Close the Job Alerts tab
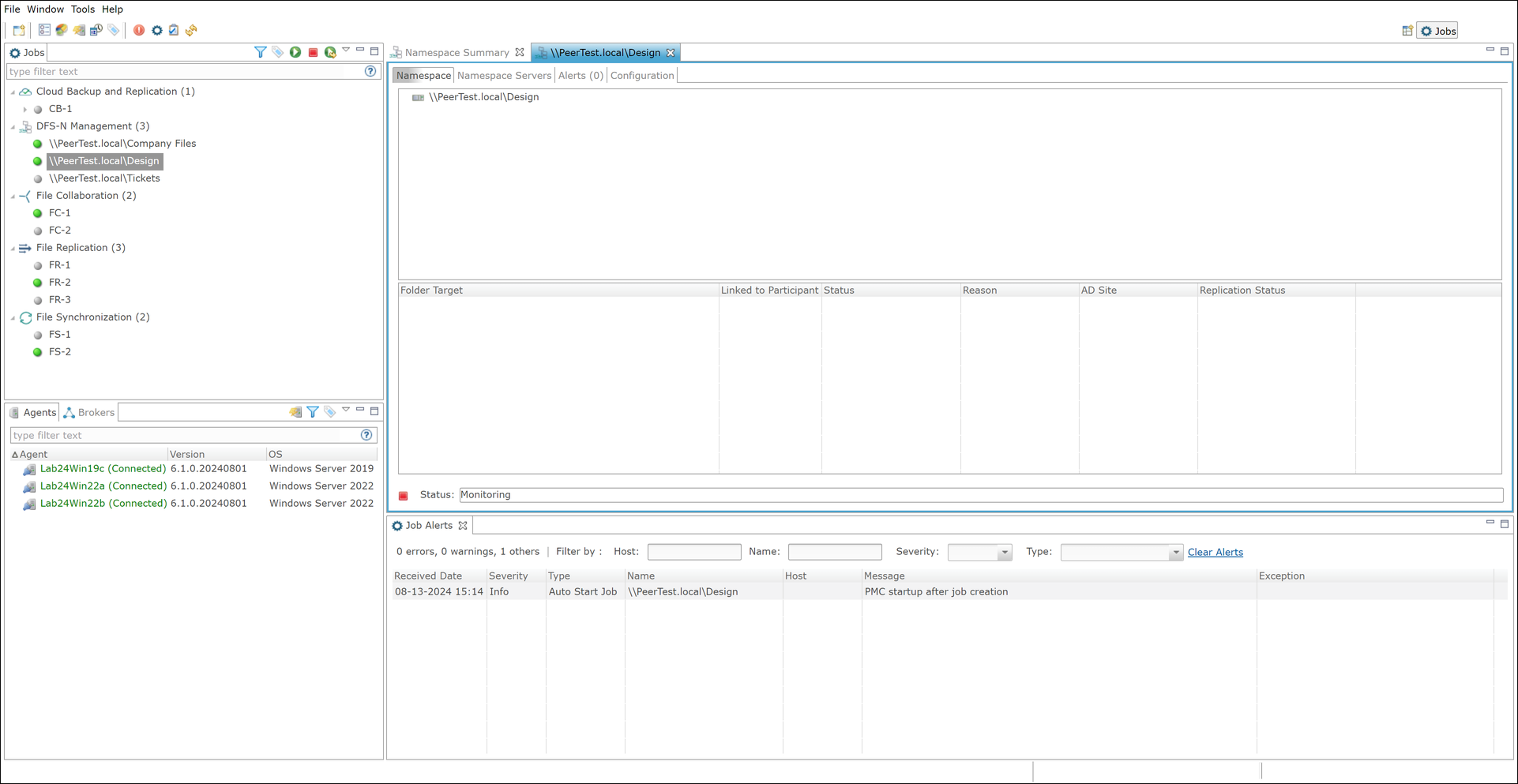The height and width of the screenshot is (784, 1518). [463, 526]
